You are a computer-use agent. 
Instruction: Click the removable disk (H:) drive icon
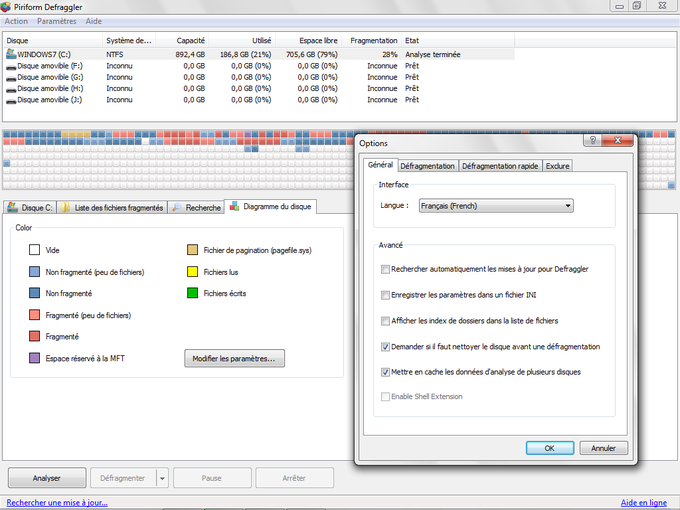(11, 89)
